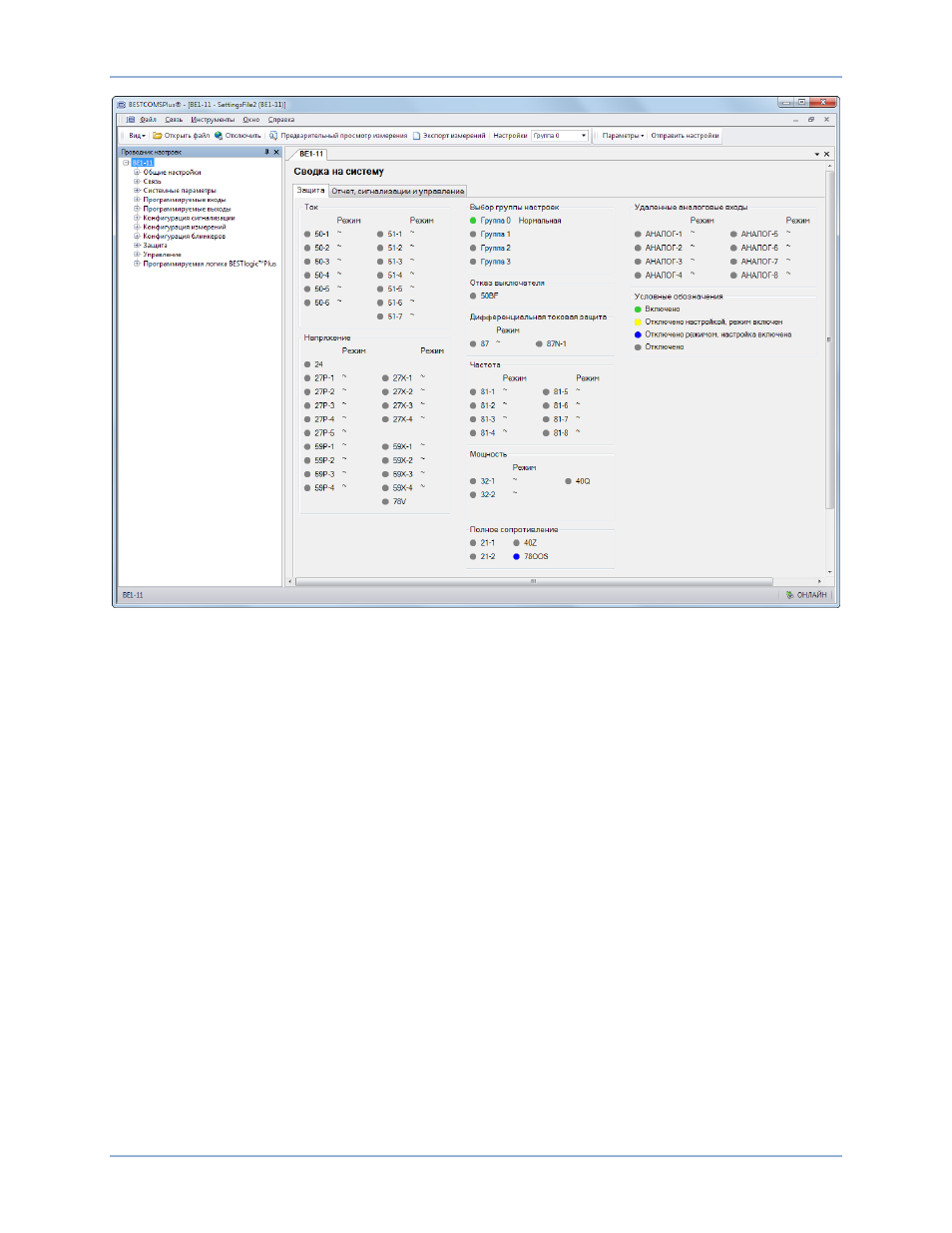Open the Связь menu
952x1233 pixels.
coord(174,120)
